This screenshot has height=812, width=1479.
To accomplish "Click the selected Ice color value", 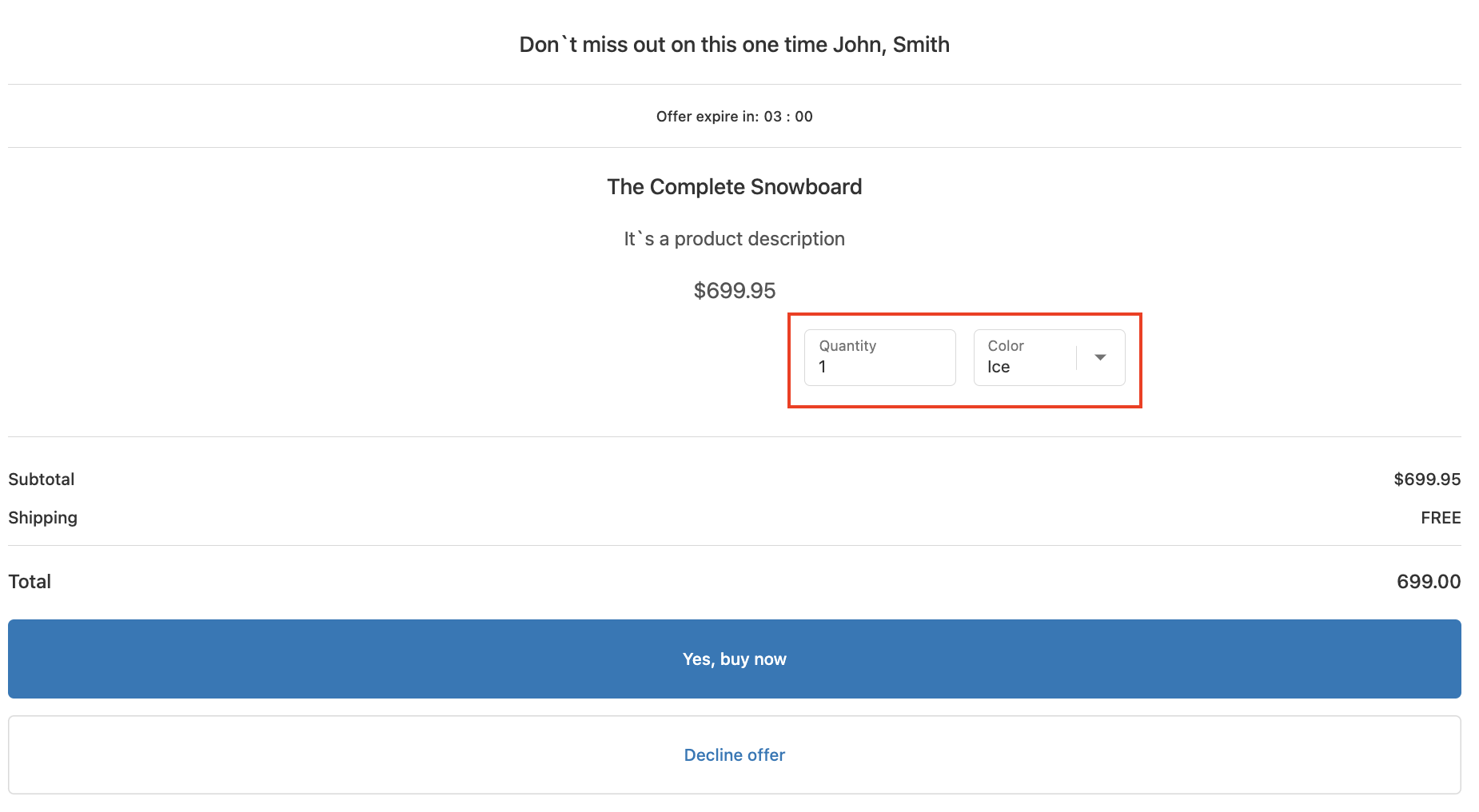I will pos(999,367).
